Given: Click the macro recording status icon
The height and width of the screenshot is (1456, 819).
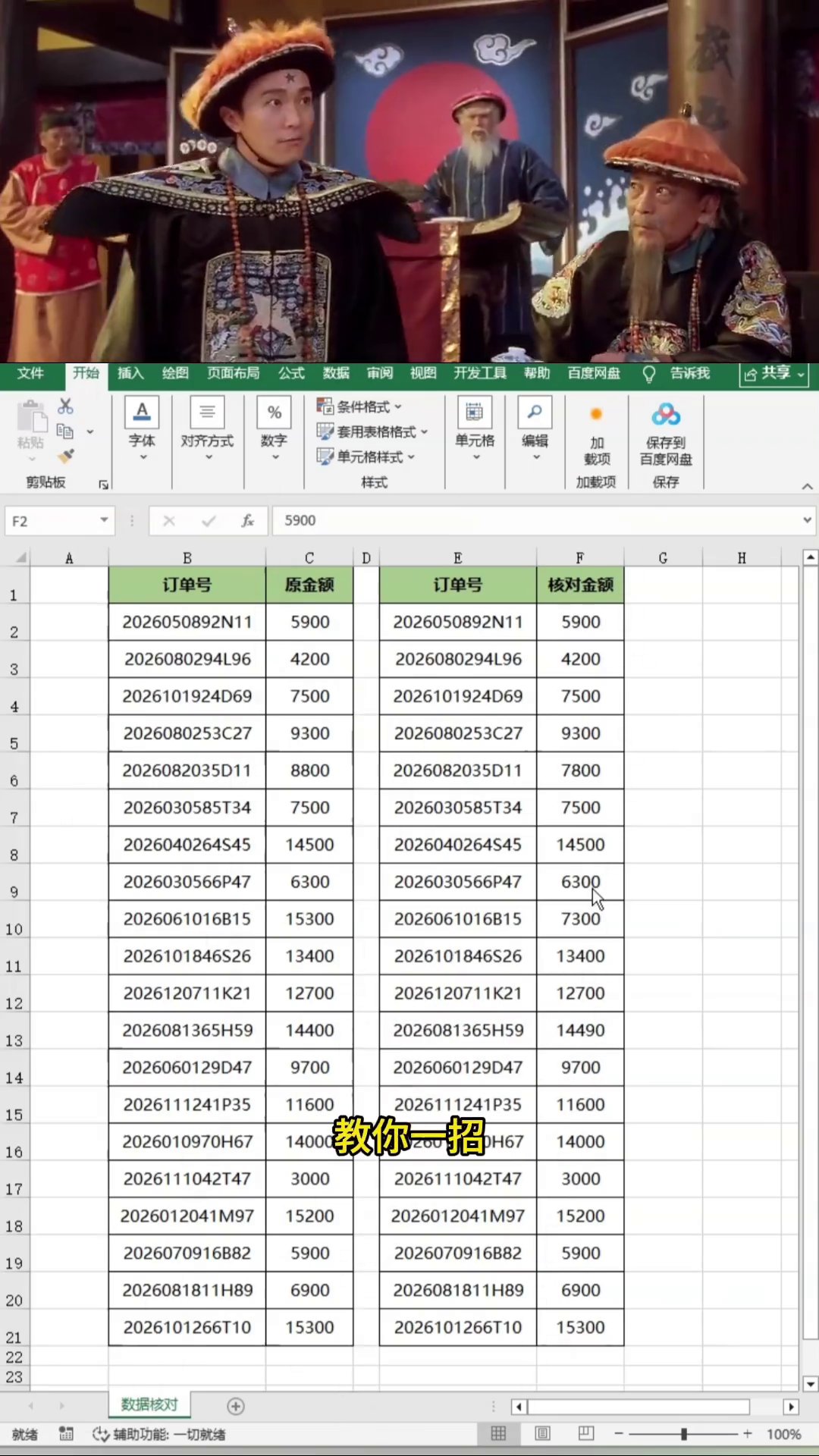Looking at the screenshot, I should [66, 1434].
